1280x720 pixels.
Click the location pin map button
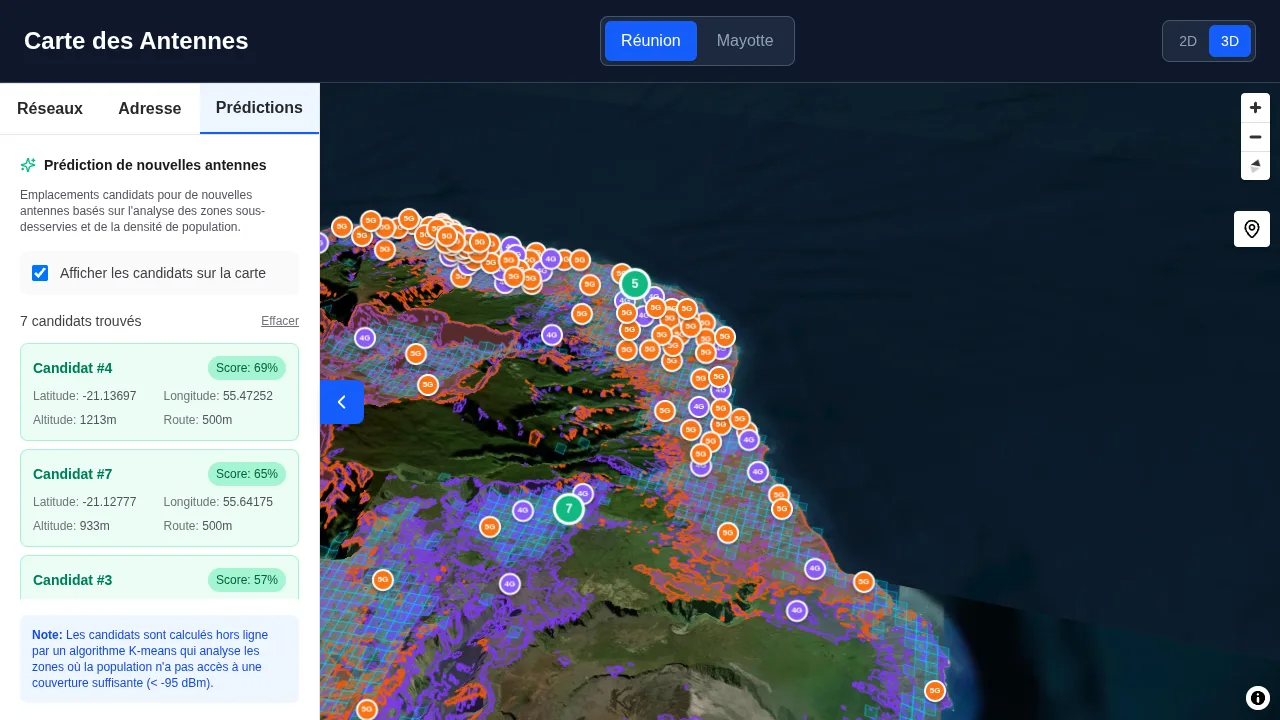click(1252, 229)
